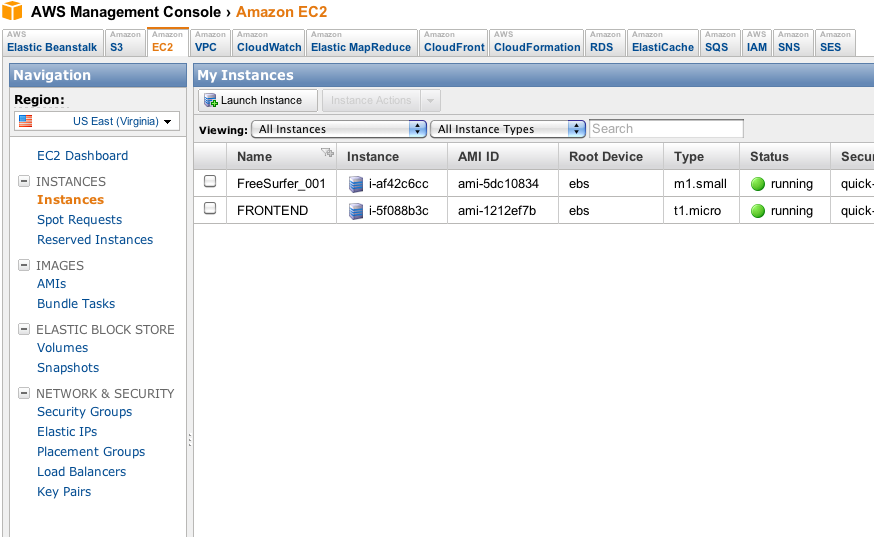Select the FRONTEND instance checkbox

[210, 209]
